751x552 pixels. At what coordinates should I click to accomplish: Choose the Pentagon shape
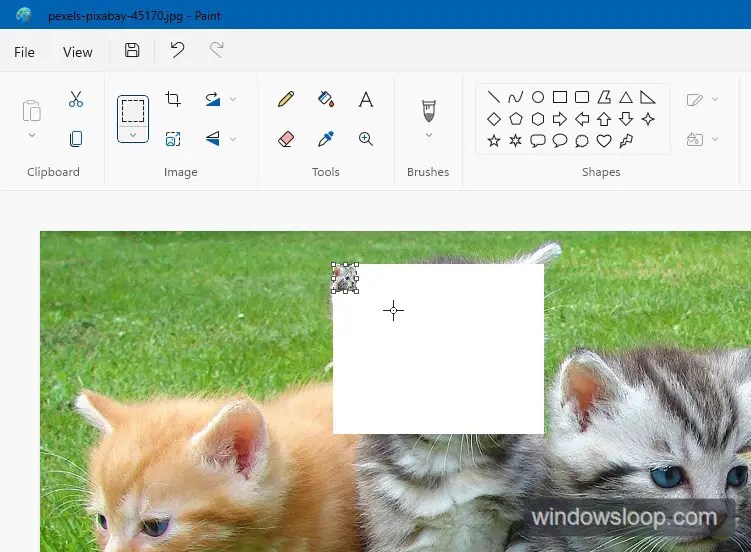click(x=515, y=119)
